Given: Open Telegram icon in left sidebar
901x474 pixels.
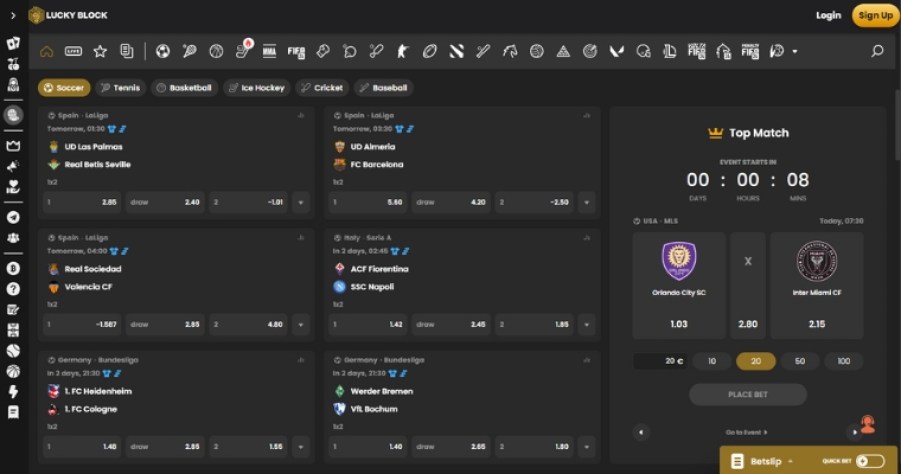Looking at the screenshot, I should point(13,217).
